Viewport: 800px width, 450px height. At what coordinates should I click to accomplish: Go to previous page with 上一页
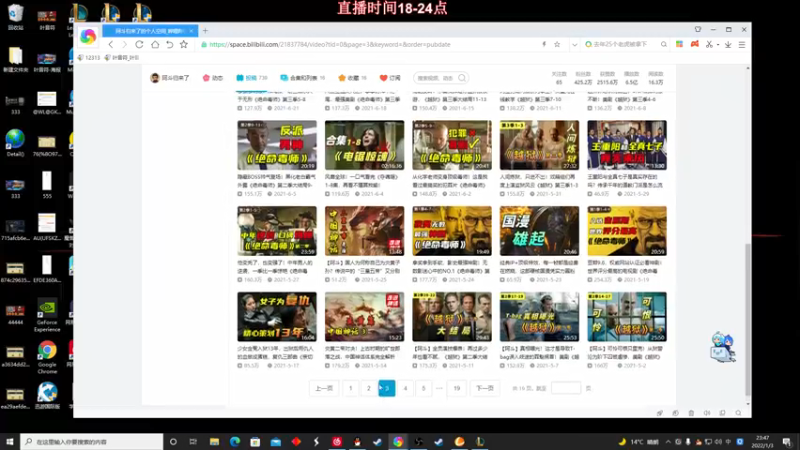coord(324,388)
